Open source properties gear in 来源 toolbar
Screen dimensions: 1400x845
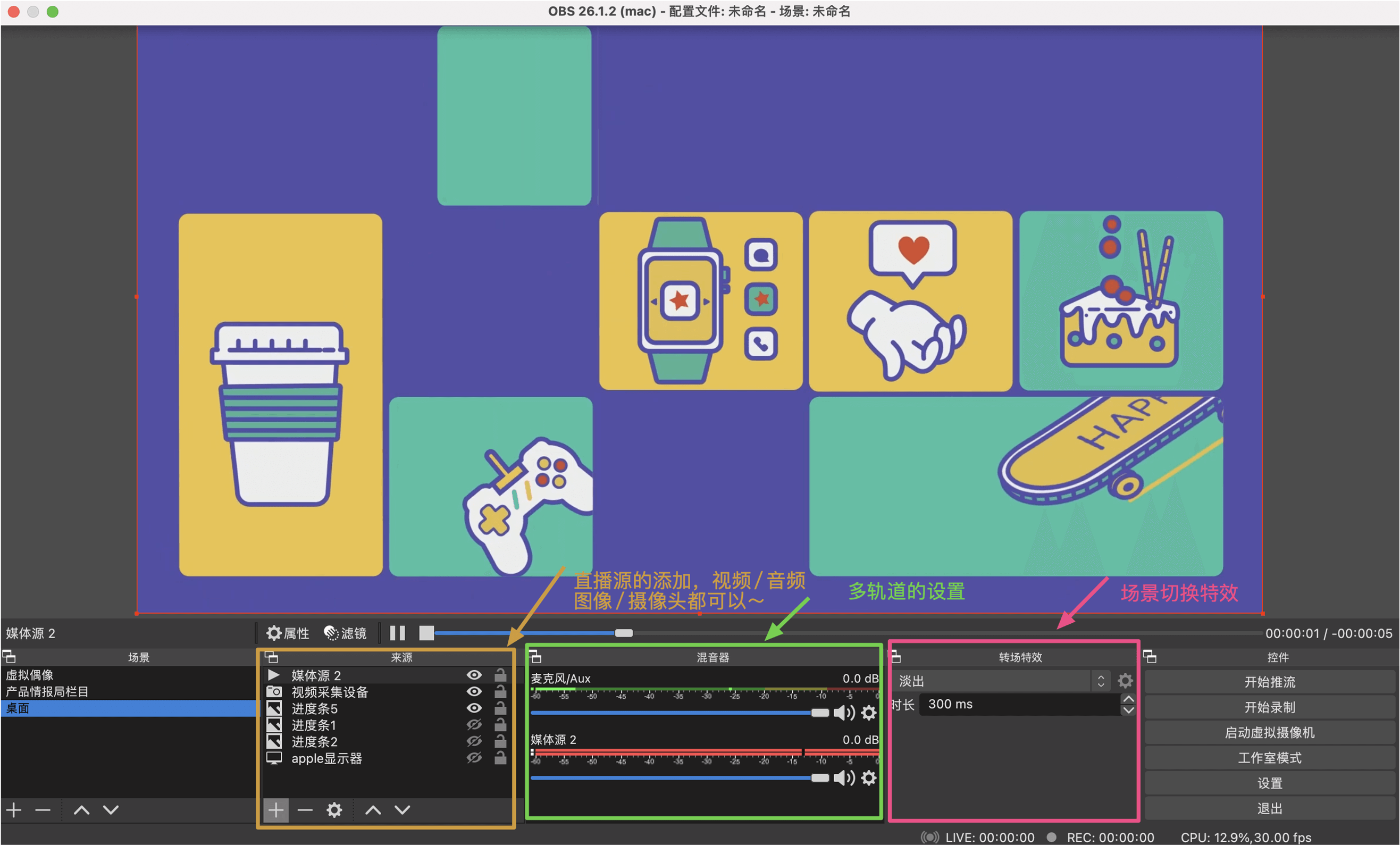point(334,810)
